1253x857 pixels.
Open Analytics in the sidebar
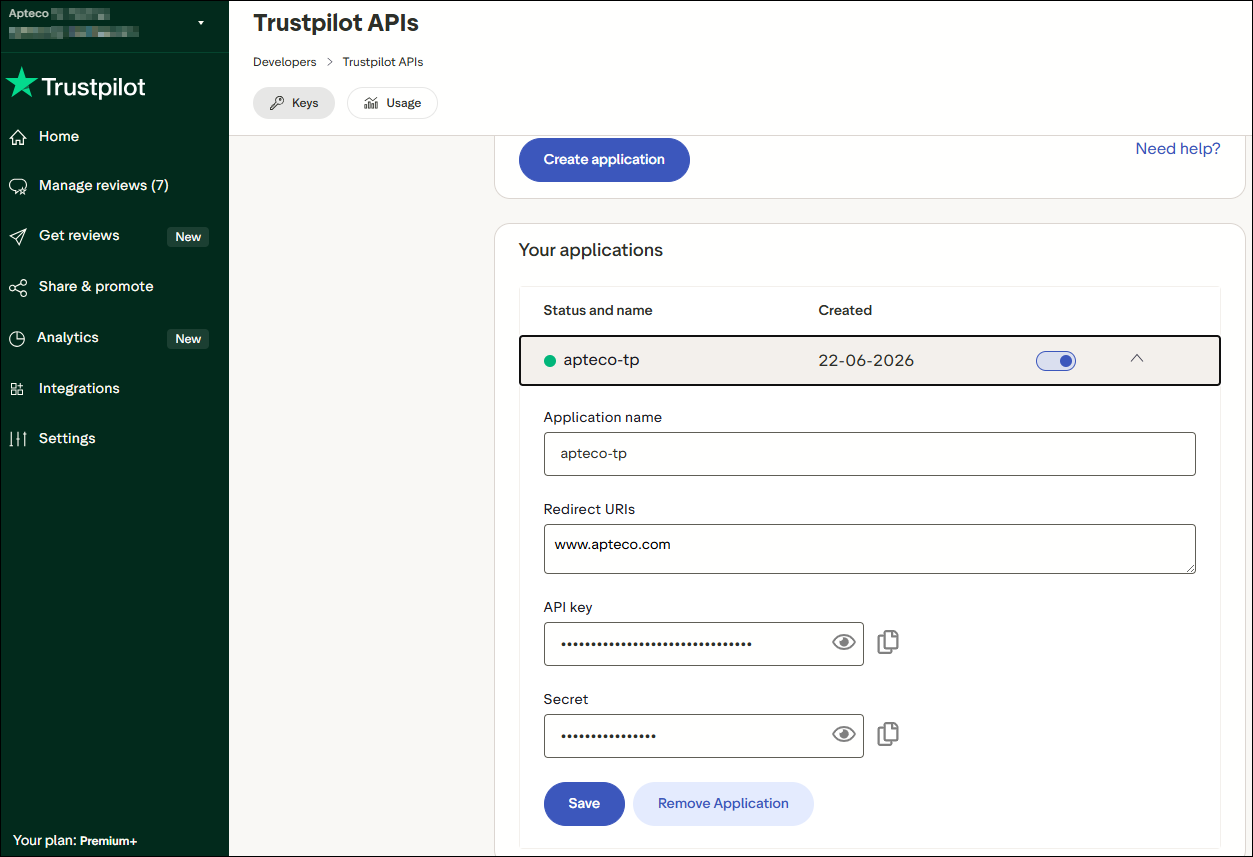[x=68, y=338]
